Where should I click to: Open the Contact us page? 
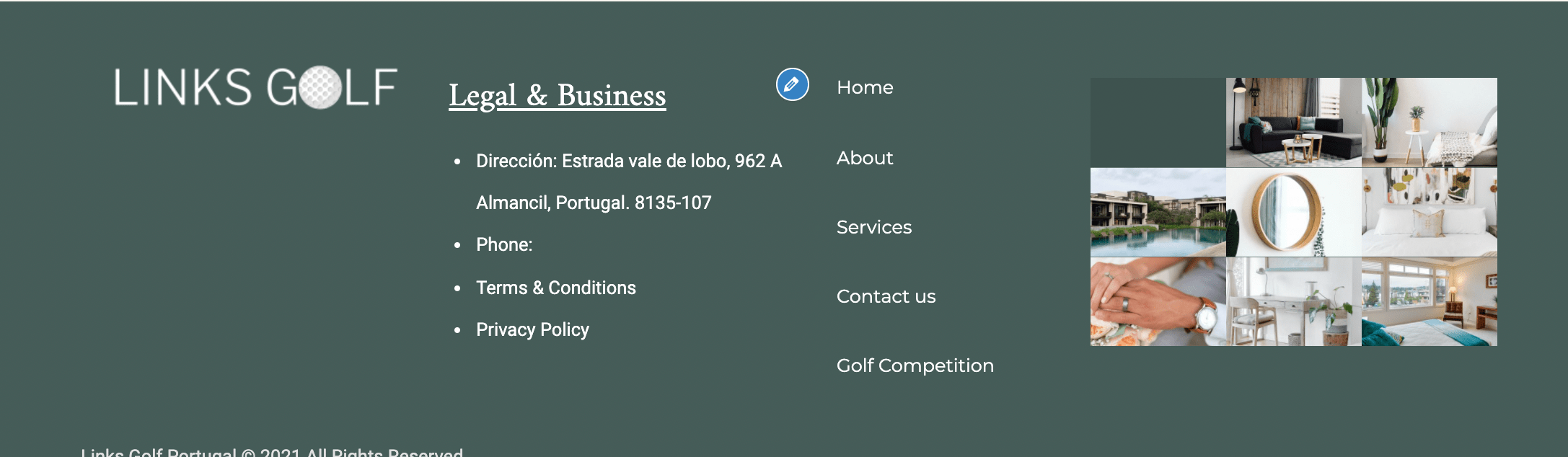[886, 296]
